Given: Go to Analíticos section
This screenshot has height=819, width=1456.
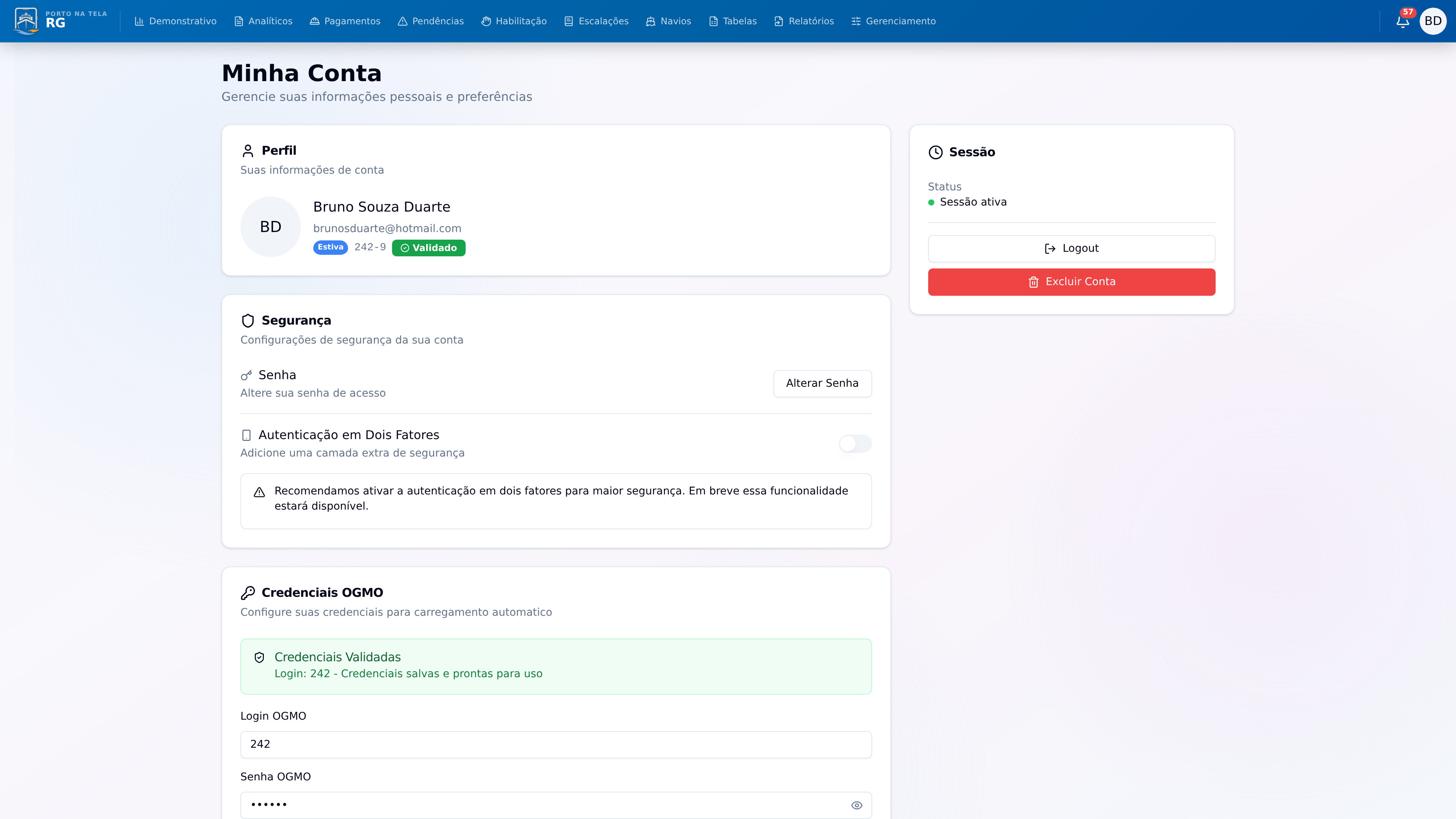Looking at the screenshot, I should (x=264, y=21).
